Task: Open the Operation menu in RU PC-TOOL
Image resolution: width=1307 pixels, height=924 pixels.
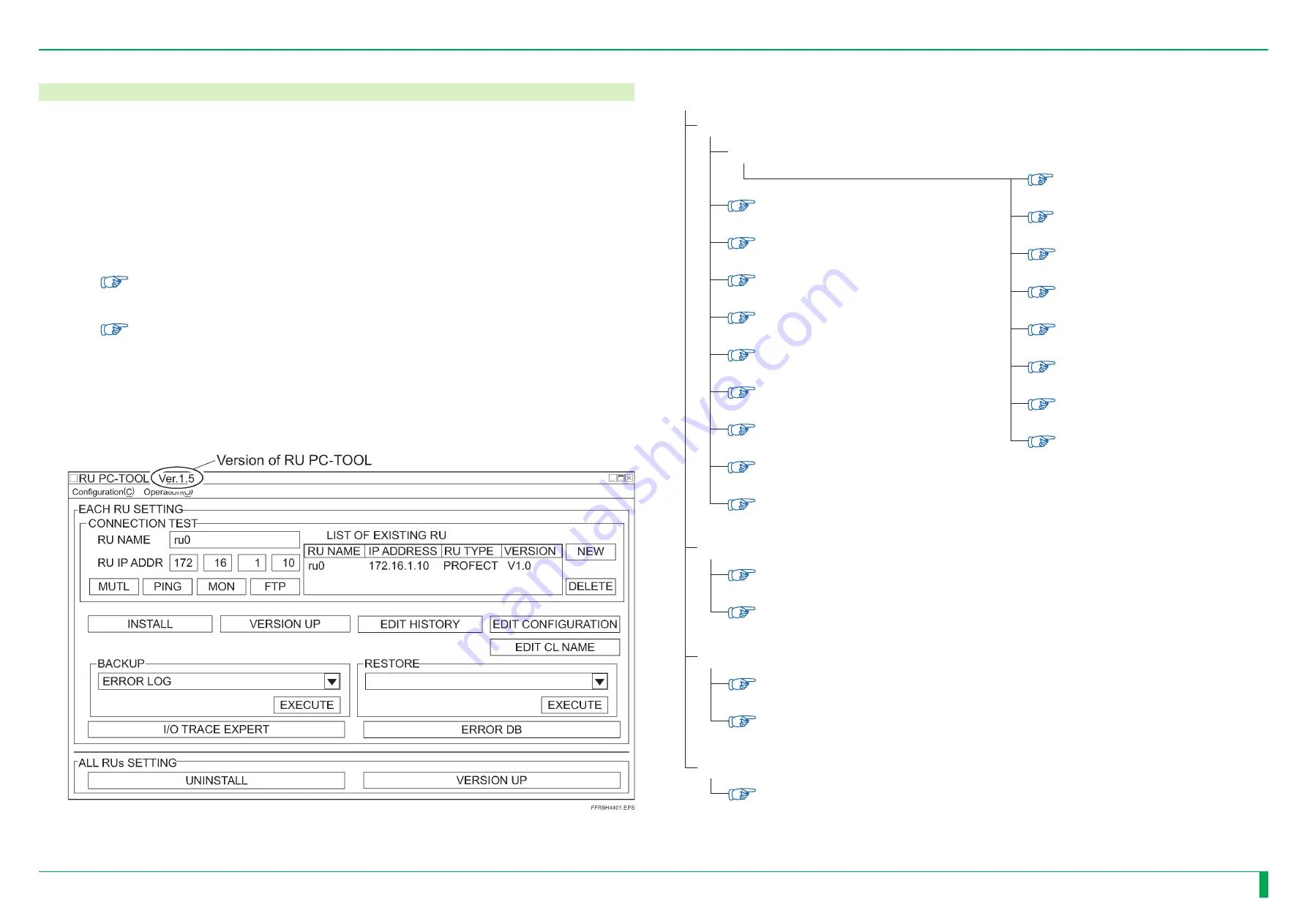Action: (x=168, y=492)
